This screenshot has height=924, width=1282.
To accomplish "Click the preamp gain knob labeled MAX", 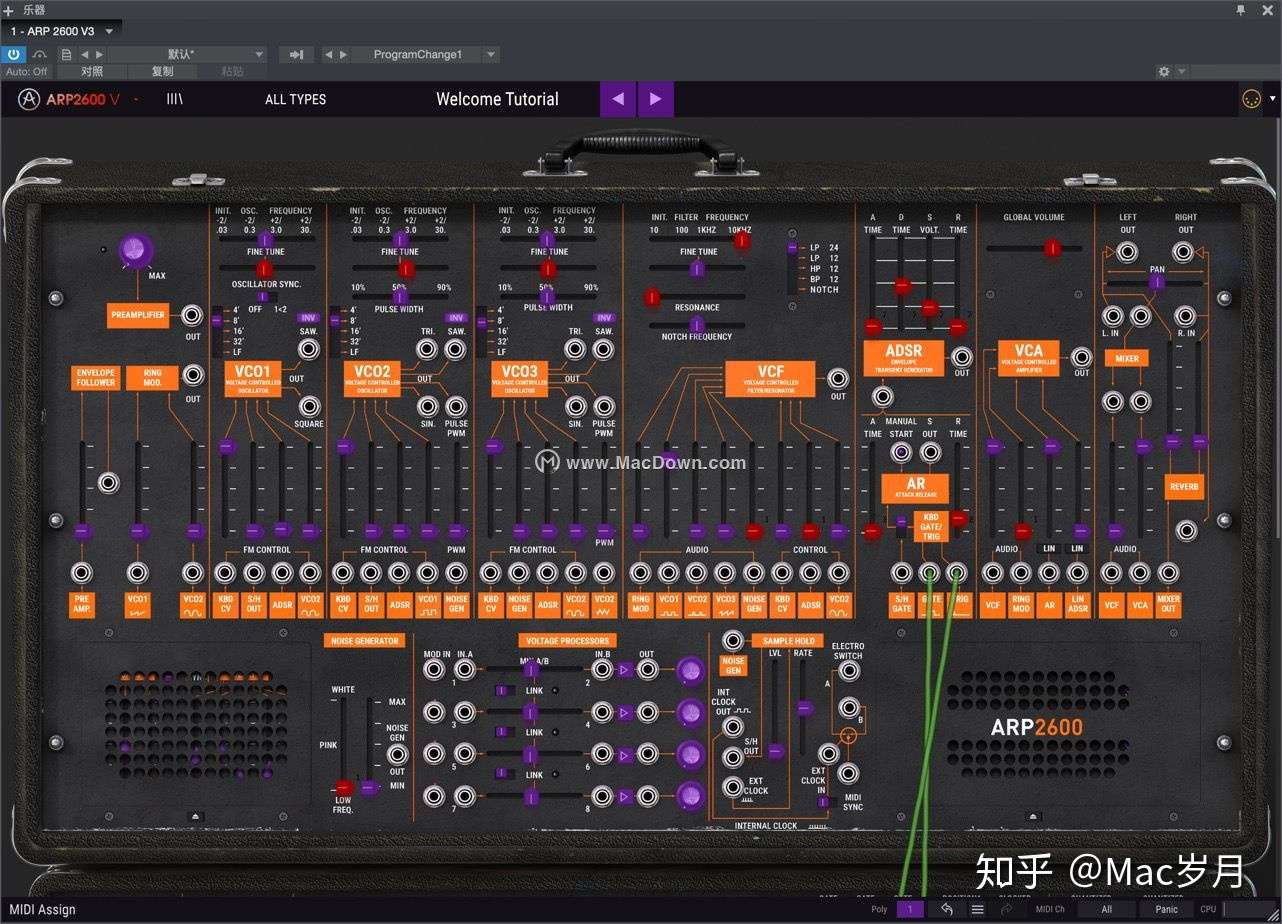I will pyautogui.click(x=135, y=252).
